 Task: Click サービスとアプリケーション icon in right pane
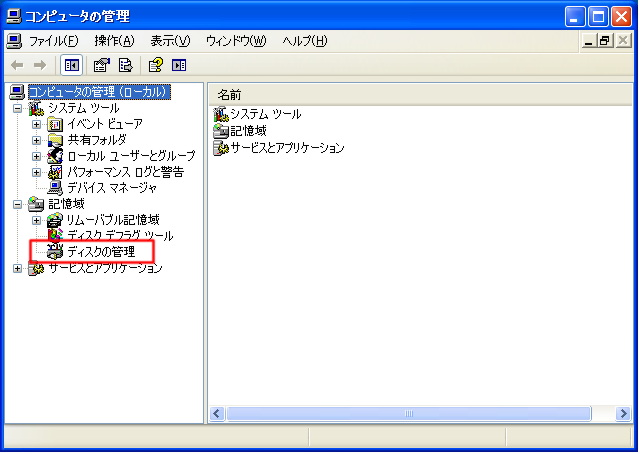pos(221,148)
